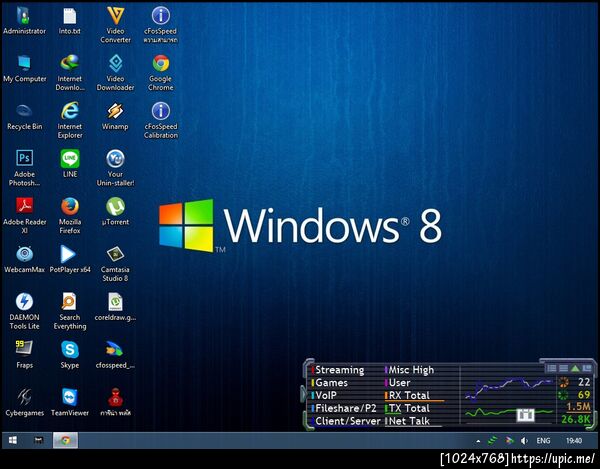This screenshot has width=600, height=469.
Task: Launch WebcamMax icon
Action: (x=24, y=259)
